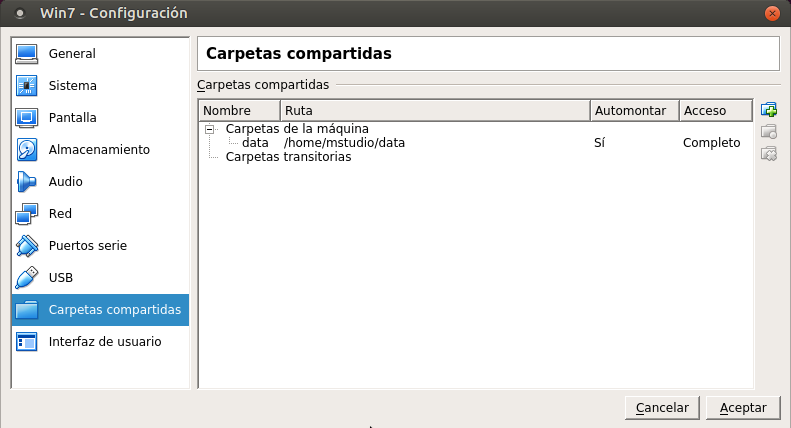Sort by the Nombre column header

(x=240, y=111)
